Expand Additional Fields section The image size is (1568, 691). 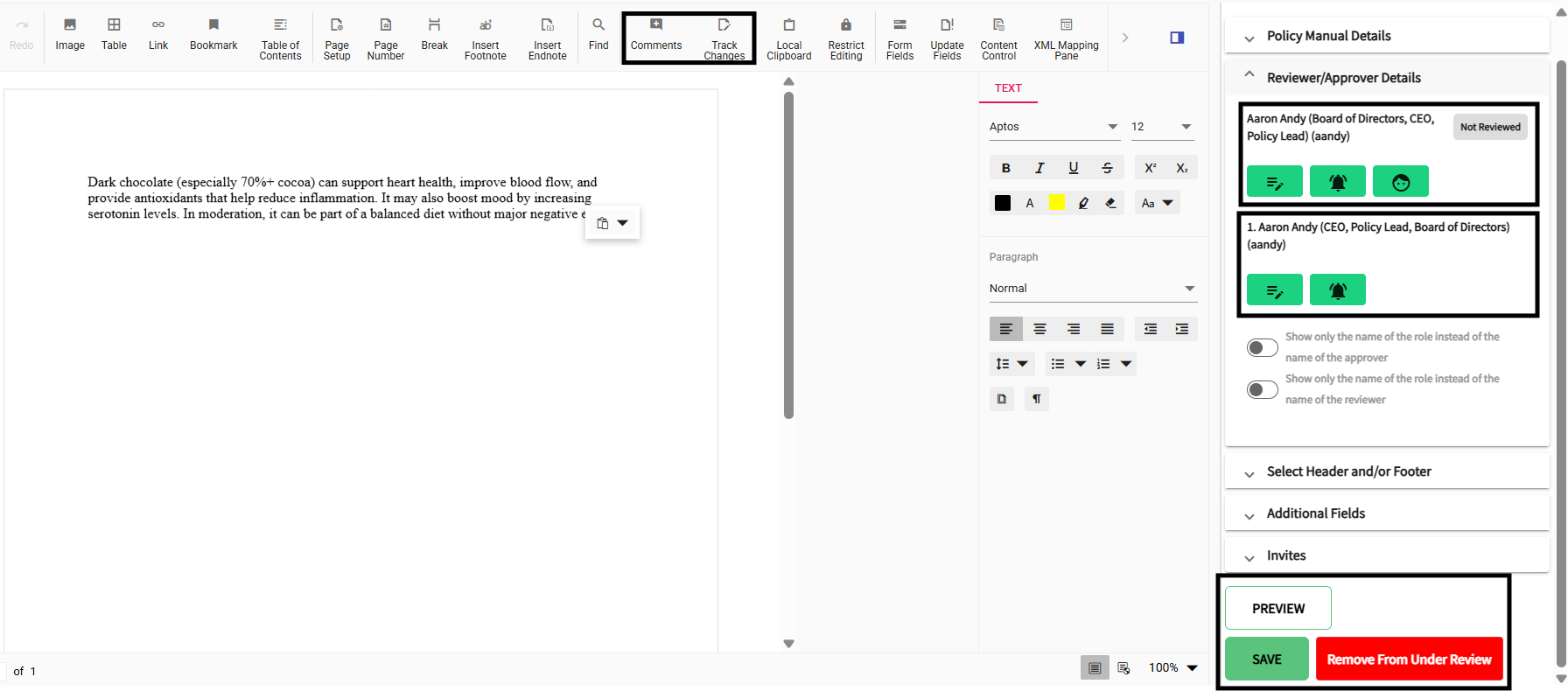[x=1387, y=513]
